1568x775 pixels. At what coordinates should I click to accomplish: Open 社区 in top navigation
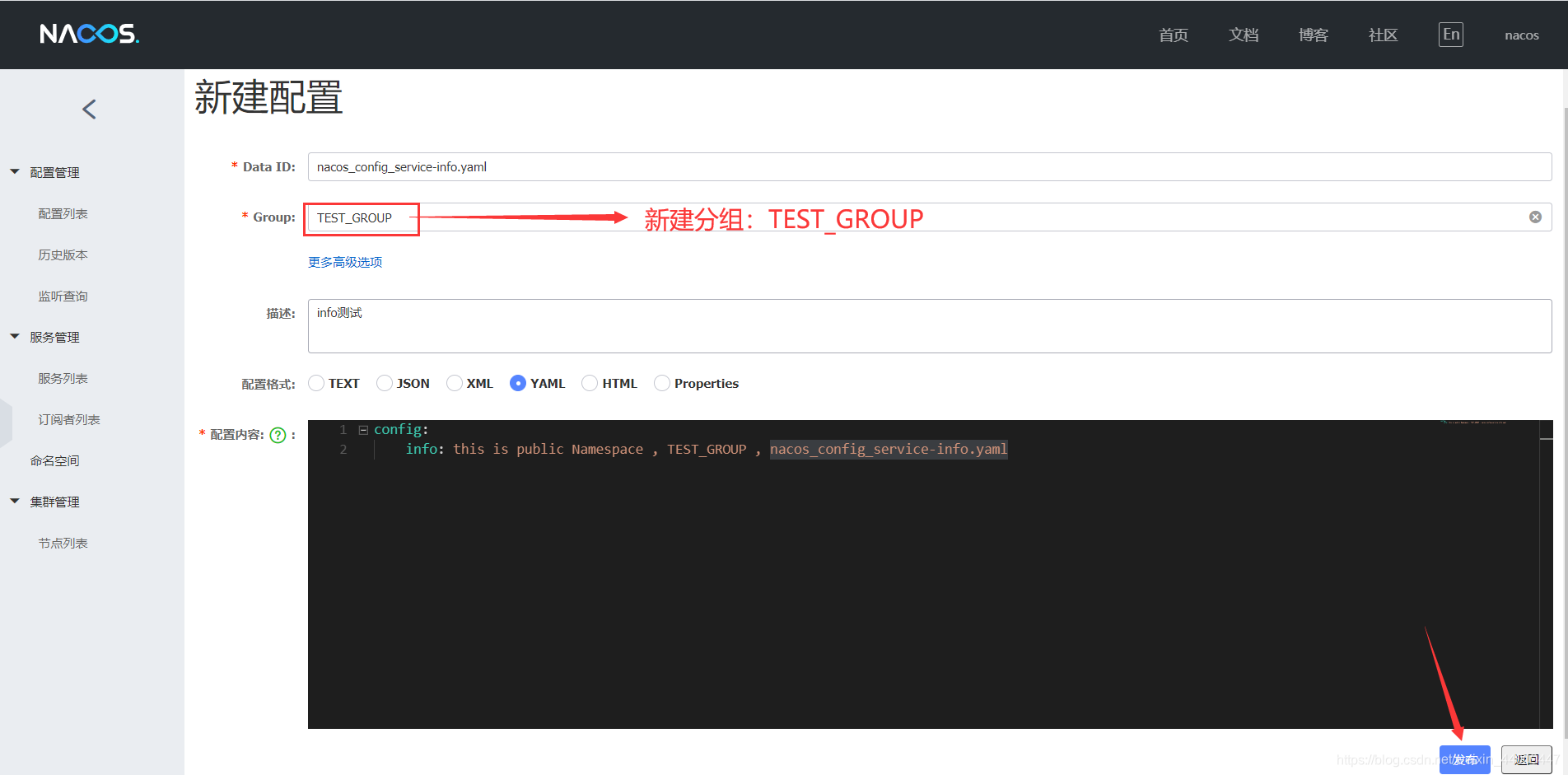pos(1384,35)
